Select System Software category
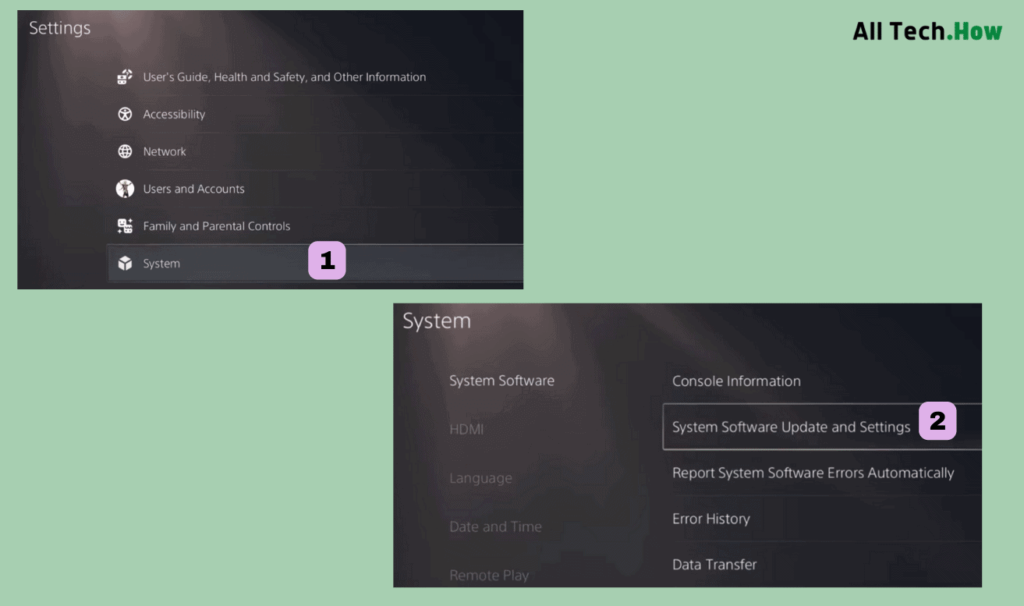Image resolution: width=1024 pixels, height=606 pixels. coord(502,381)
